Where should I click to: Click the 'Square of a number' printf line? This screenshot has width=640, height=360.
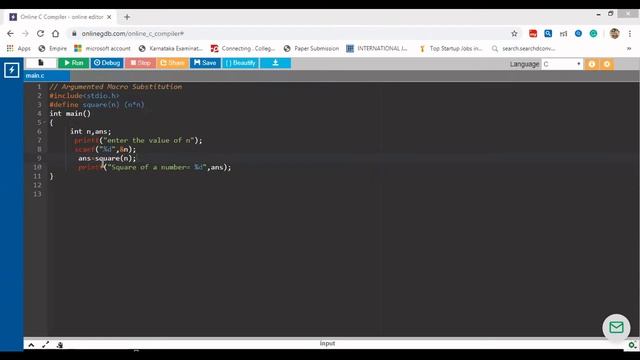155,167
